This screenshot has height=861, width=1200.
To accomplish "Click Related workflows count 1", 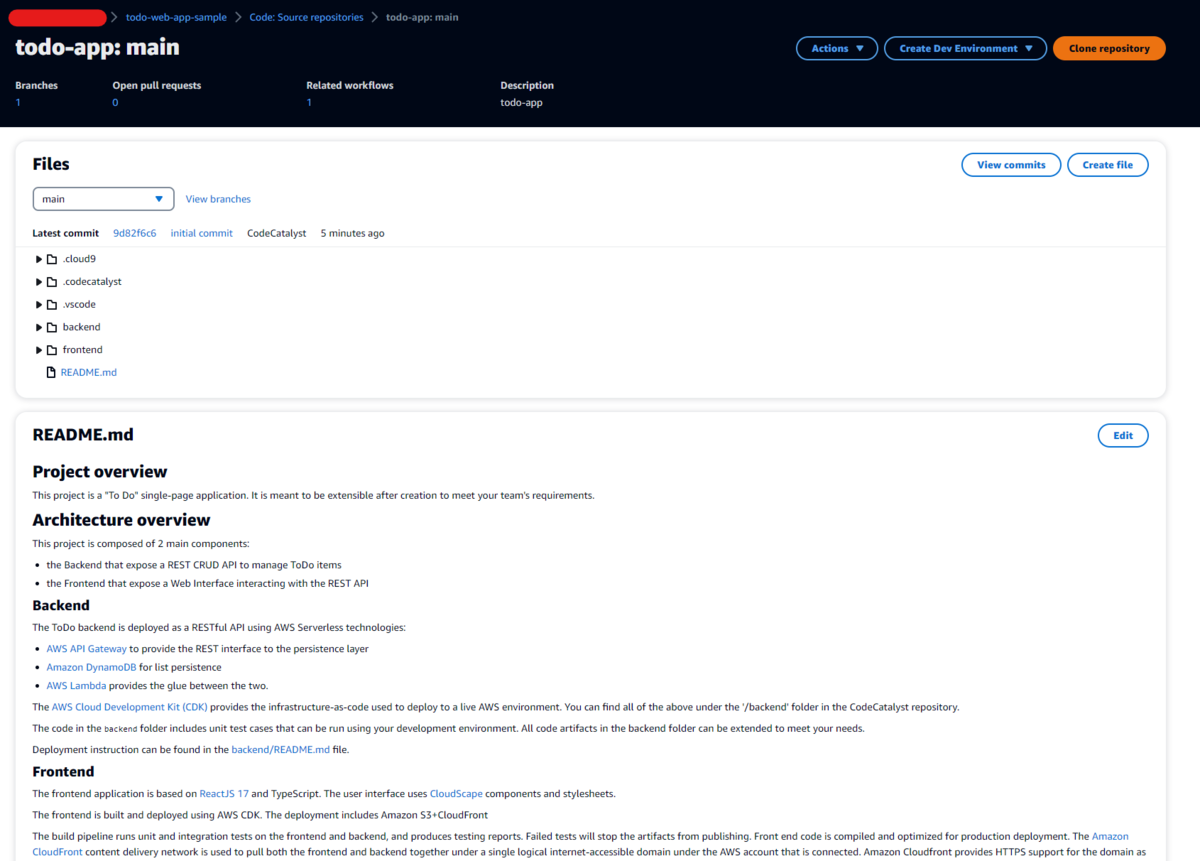I will pos(309,102).
